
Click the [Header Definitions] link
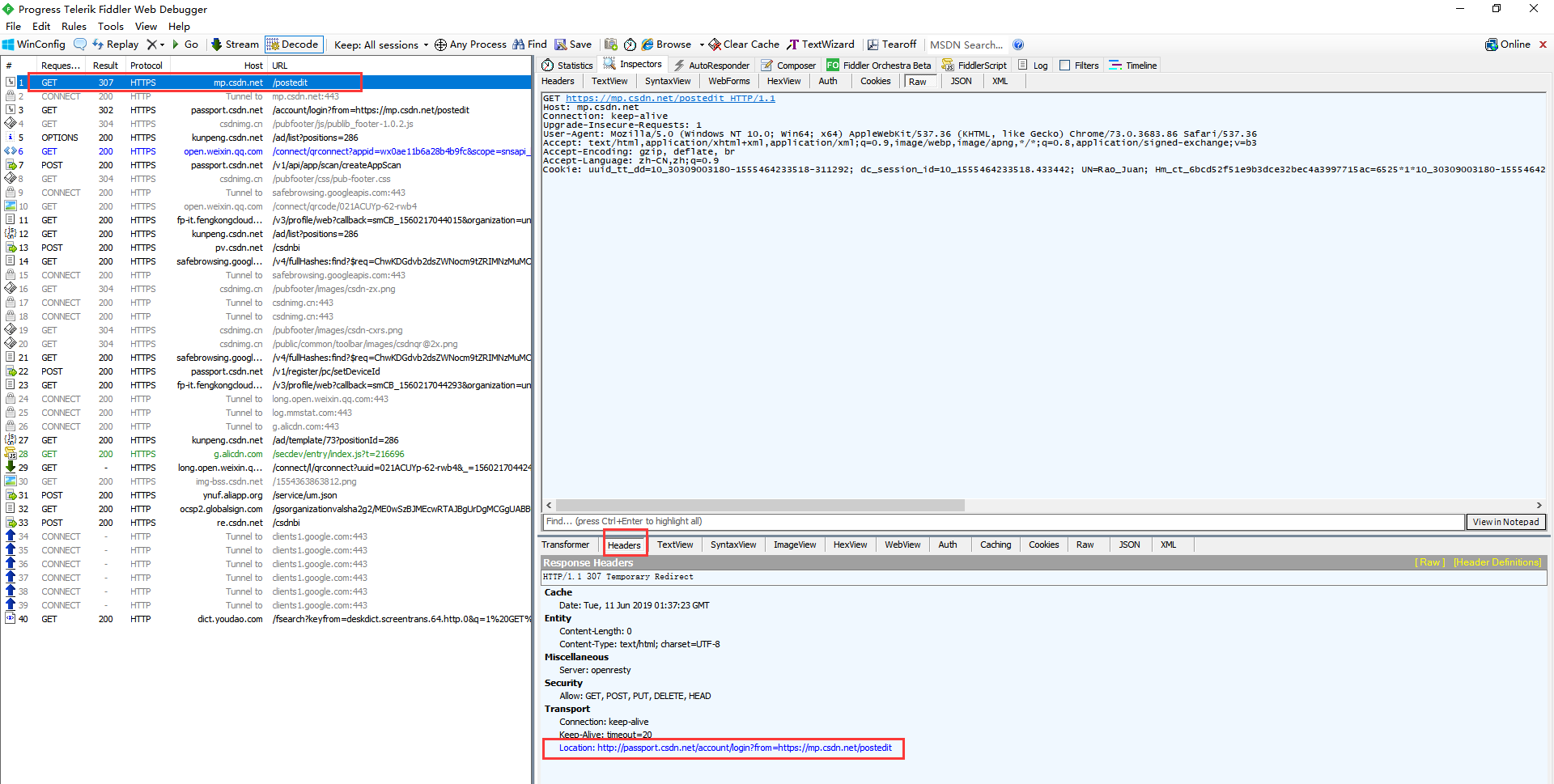(x=1497, y=562)
